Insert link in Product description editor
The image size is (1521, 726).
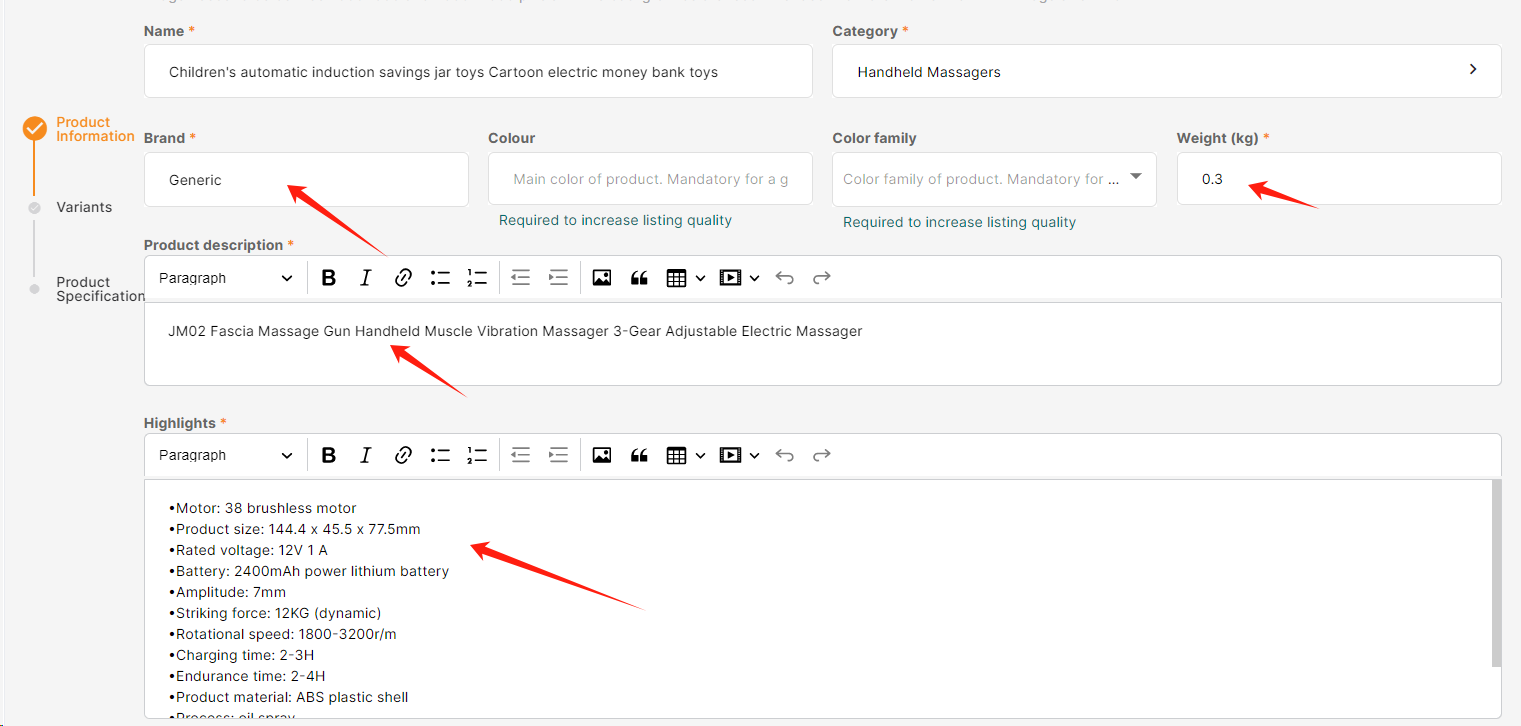click(x=403, y=278)
